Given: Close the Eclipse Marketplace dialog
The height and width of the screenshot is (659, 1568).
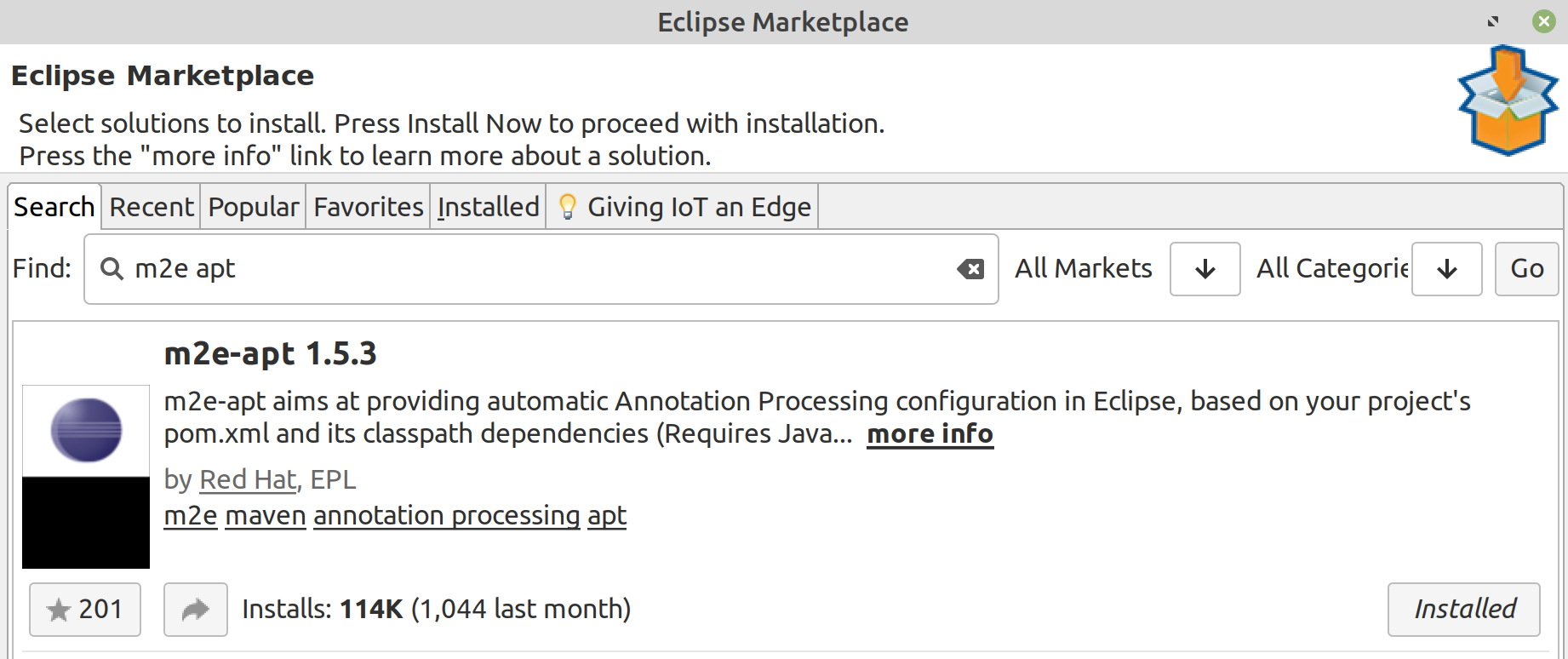Looking at the screenshot, I should tap(1544, 21).
